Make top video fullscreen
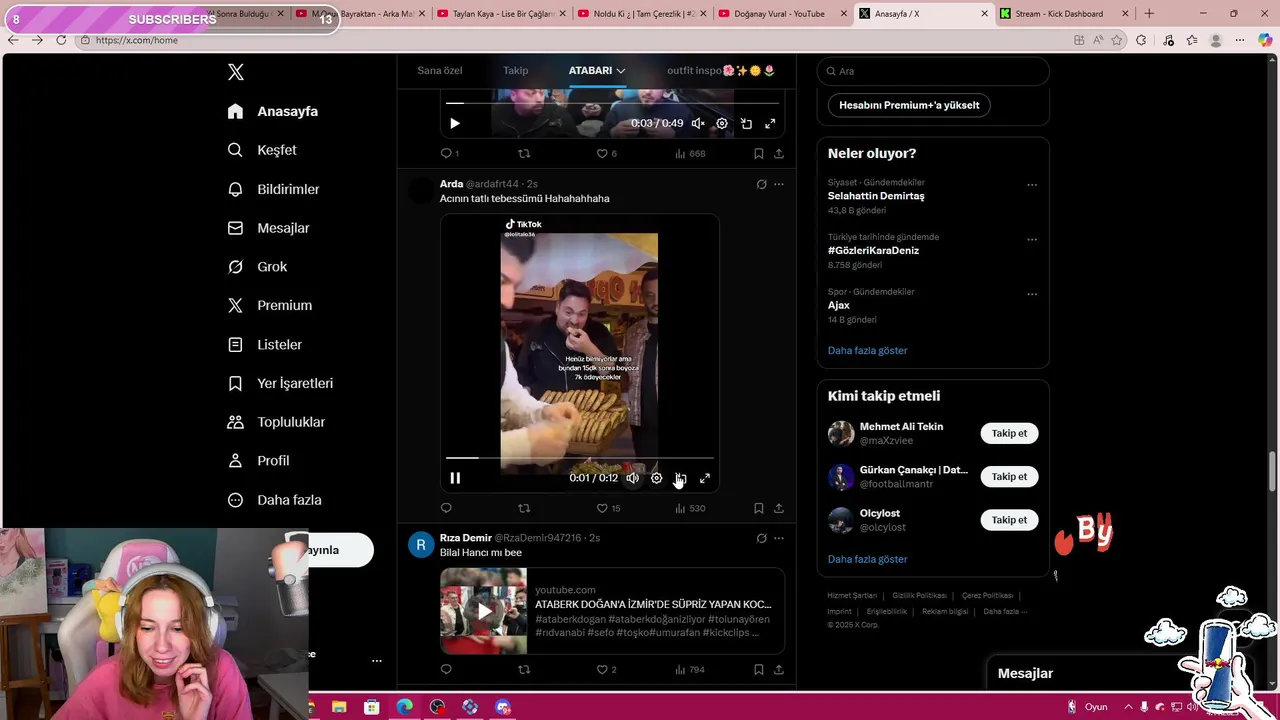This screenshot has height=720, width=1280. [770, 123]
